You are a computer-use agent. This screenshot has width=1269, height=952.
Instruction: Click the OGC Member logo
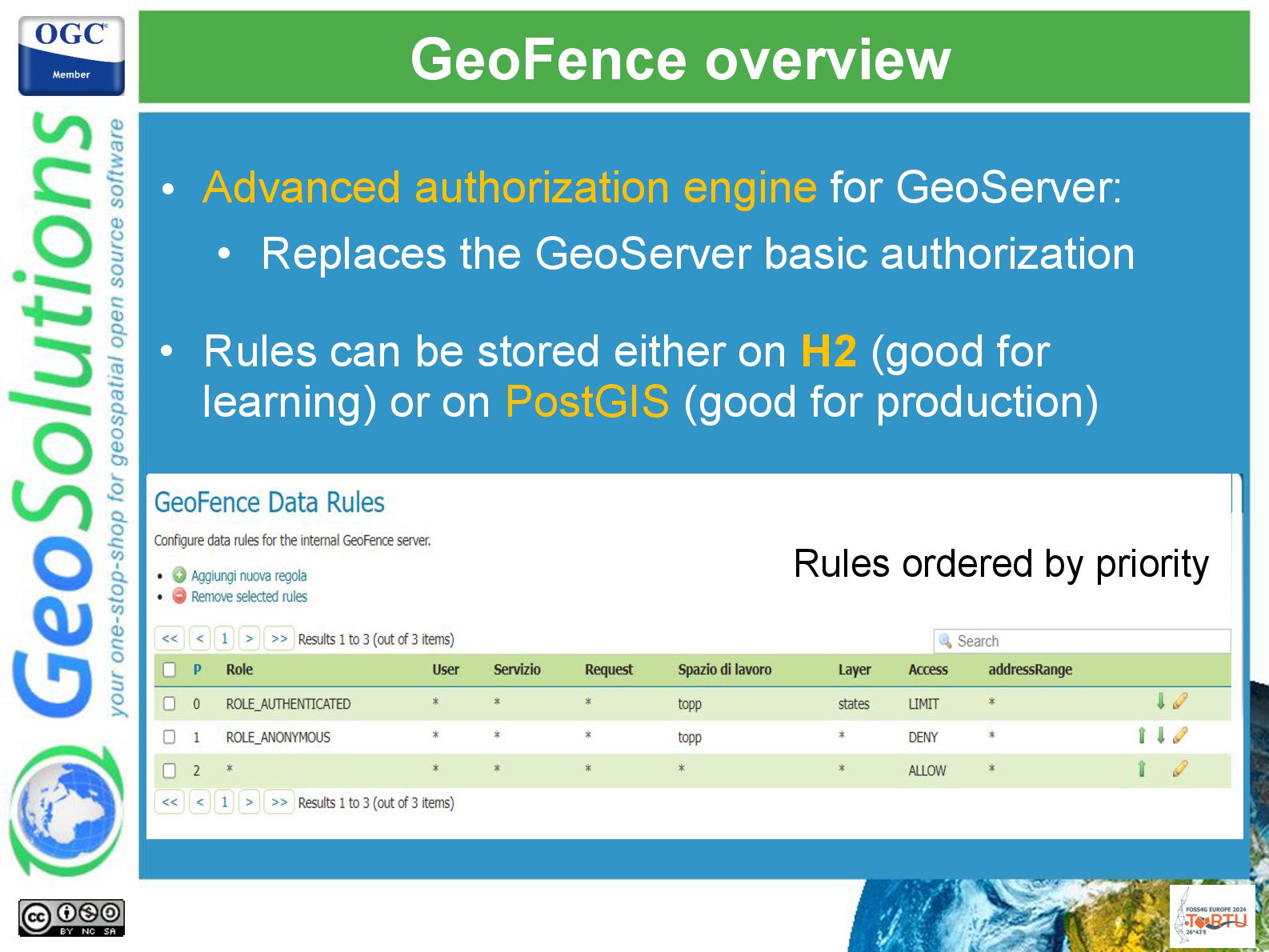[x=71, y=55]
